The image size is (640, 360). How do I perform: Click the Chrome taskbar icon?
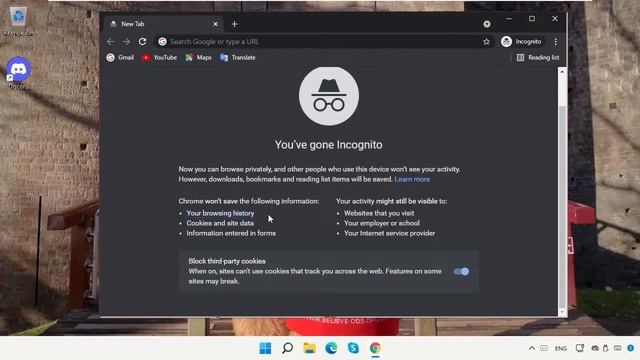tap(376, 348)
